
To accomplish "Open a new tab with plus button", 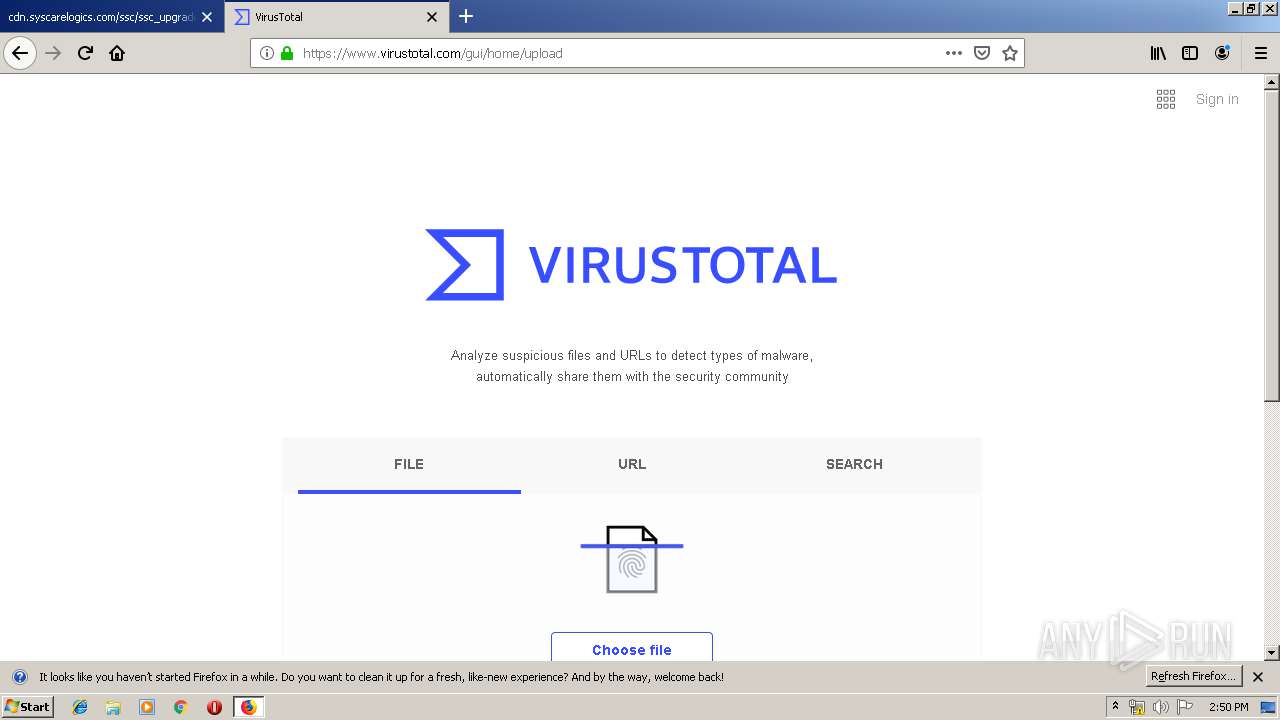I will (466, 16).
